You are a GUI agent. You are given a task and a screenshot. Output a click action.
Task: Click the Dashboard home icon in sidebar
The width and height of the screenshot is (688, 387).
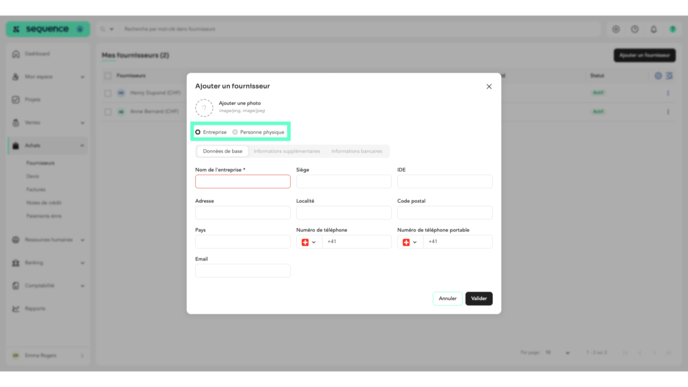tap(16, 54)
